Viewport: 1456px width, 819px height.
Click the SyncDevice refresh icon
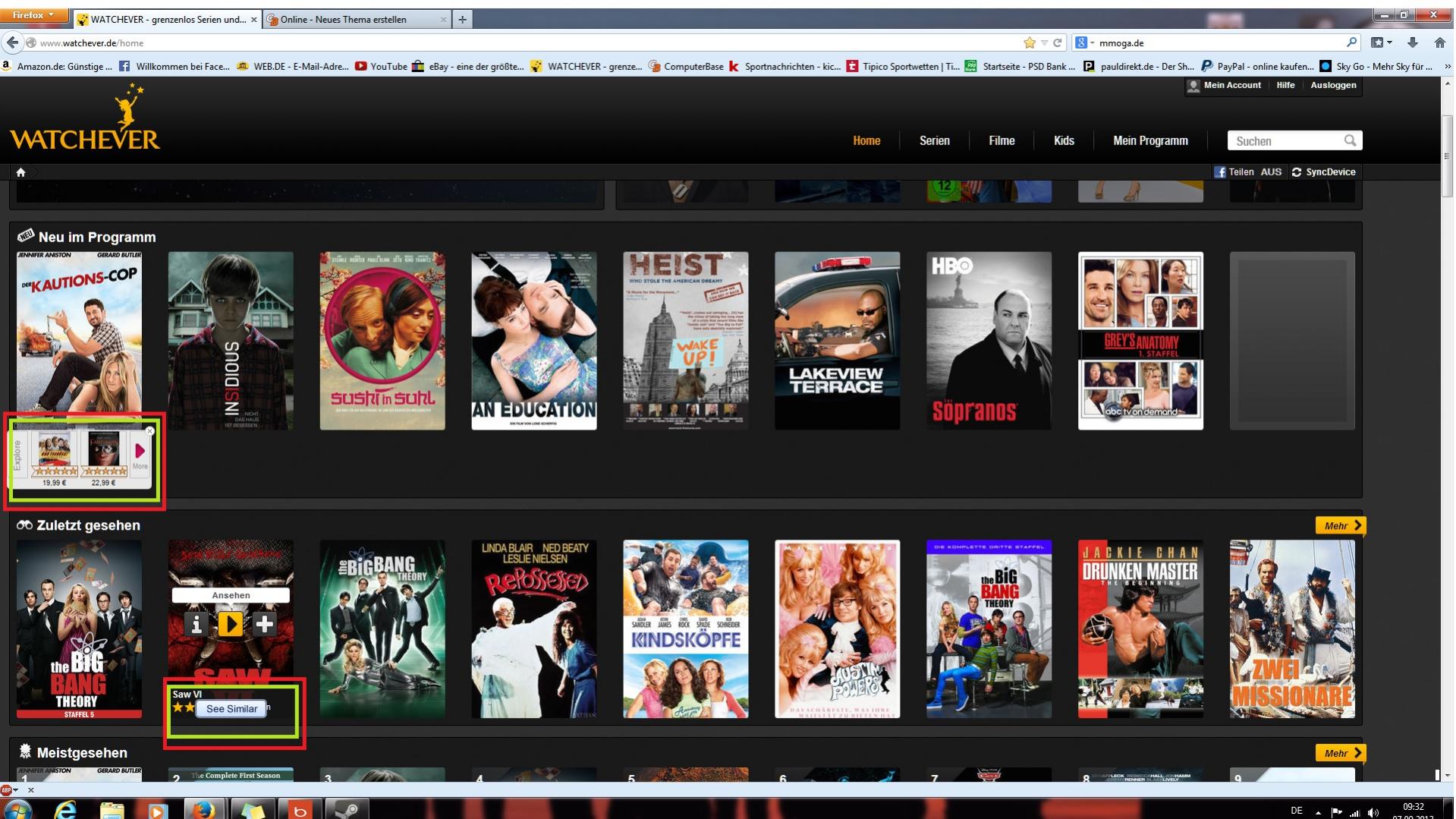point(1297,172)
